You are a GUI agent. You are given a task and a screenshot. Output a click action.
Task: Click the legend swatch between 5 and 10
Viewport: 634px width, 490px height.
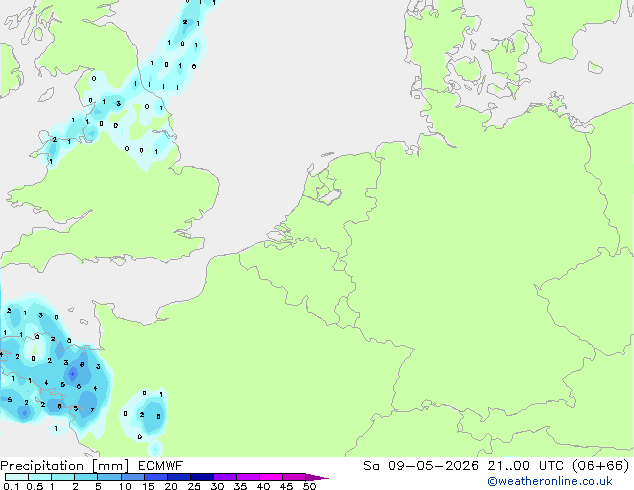(110, 477)
